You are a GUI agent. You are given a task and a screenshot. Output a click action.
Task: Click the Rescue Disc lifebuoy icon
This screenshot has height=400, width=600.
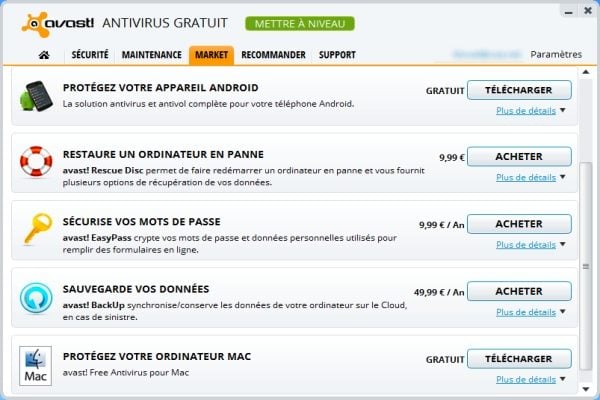tap(36, 162)
